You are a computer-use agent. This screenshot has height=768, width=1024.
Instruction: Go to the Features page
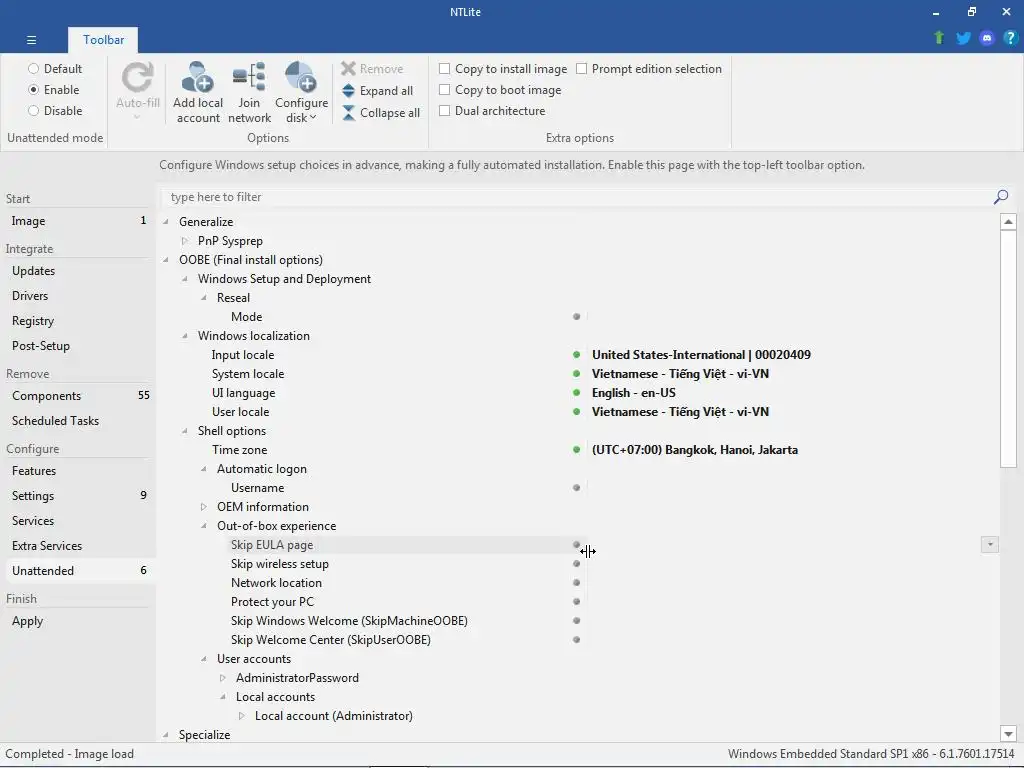point(78,471)
